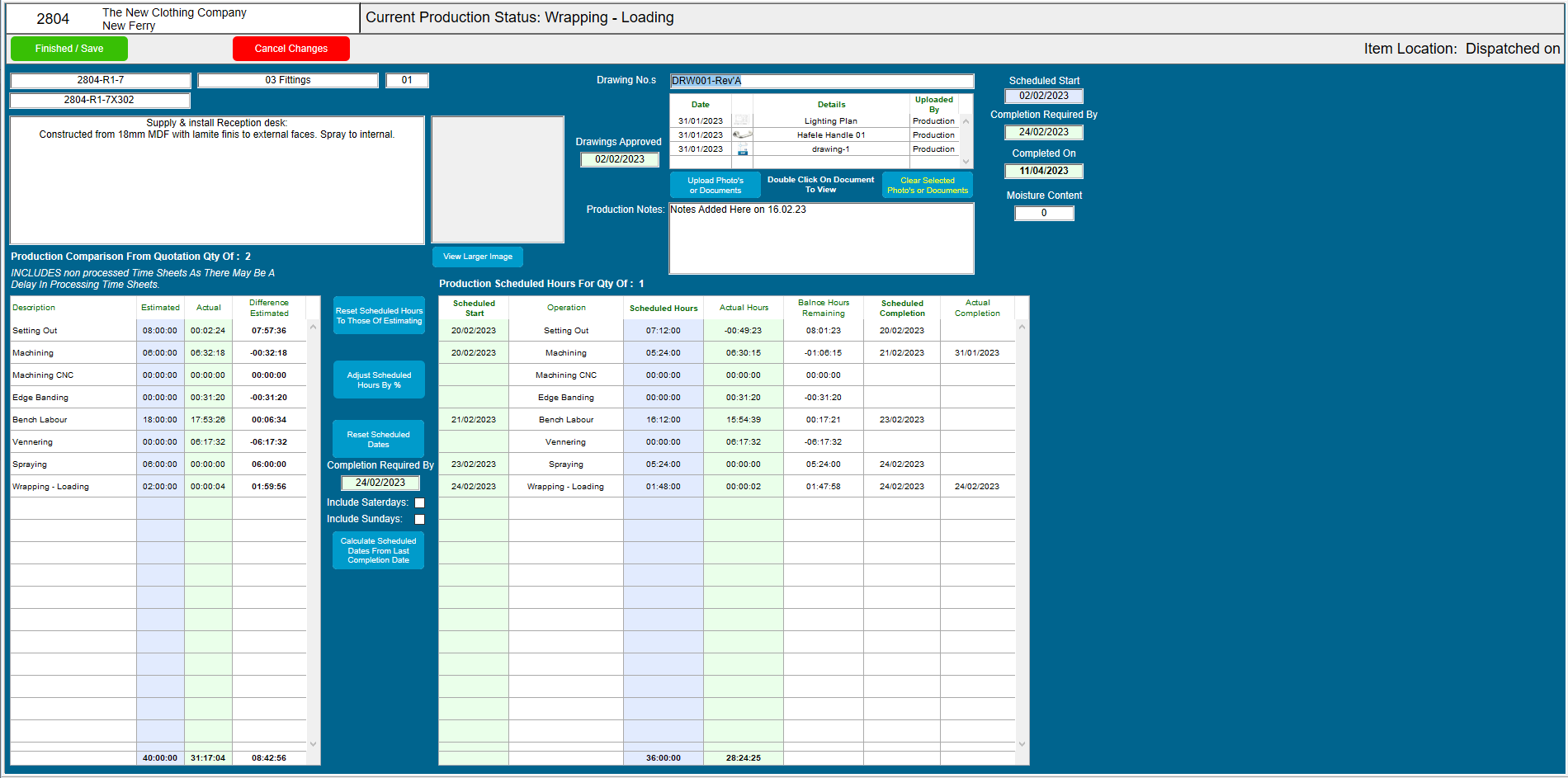
Task: Calculate Scheduled Dates From Last Completion Date
Action: (x=377, y=549)
